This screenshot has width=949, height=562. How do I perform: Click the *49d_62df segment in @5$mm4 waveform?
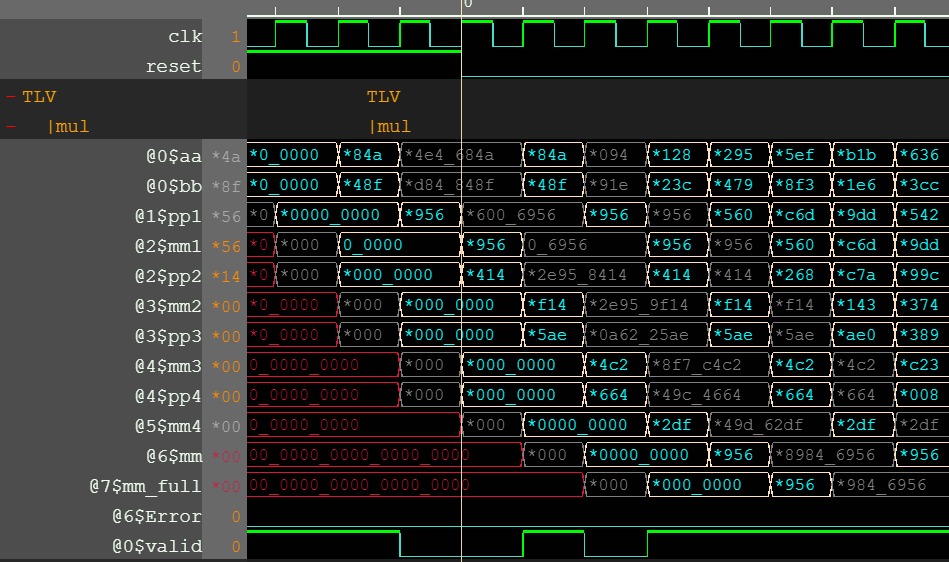(770, 425)
